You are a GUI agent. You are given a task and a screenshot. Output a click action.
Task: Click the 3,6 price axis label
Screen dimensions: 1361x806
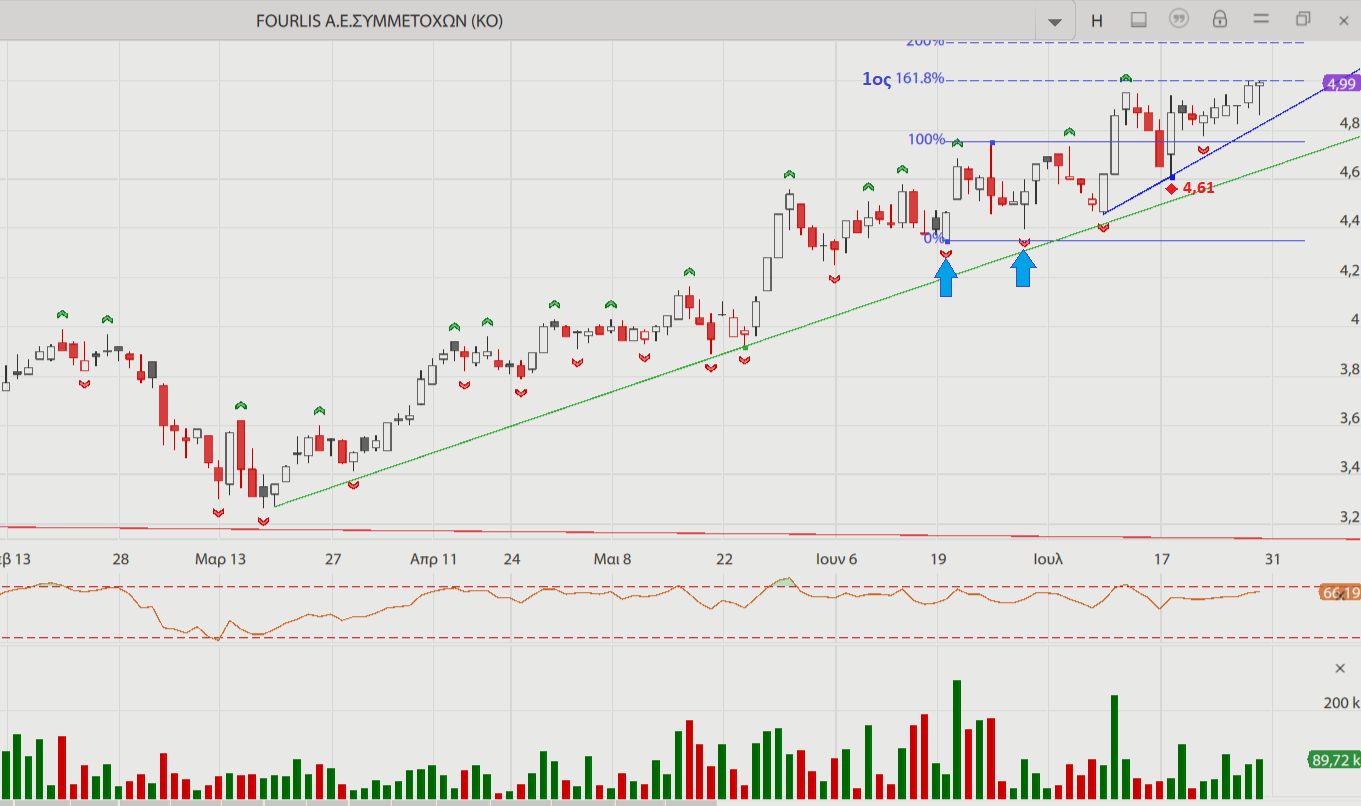pyautogui.click(x=1349, y=418)
